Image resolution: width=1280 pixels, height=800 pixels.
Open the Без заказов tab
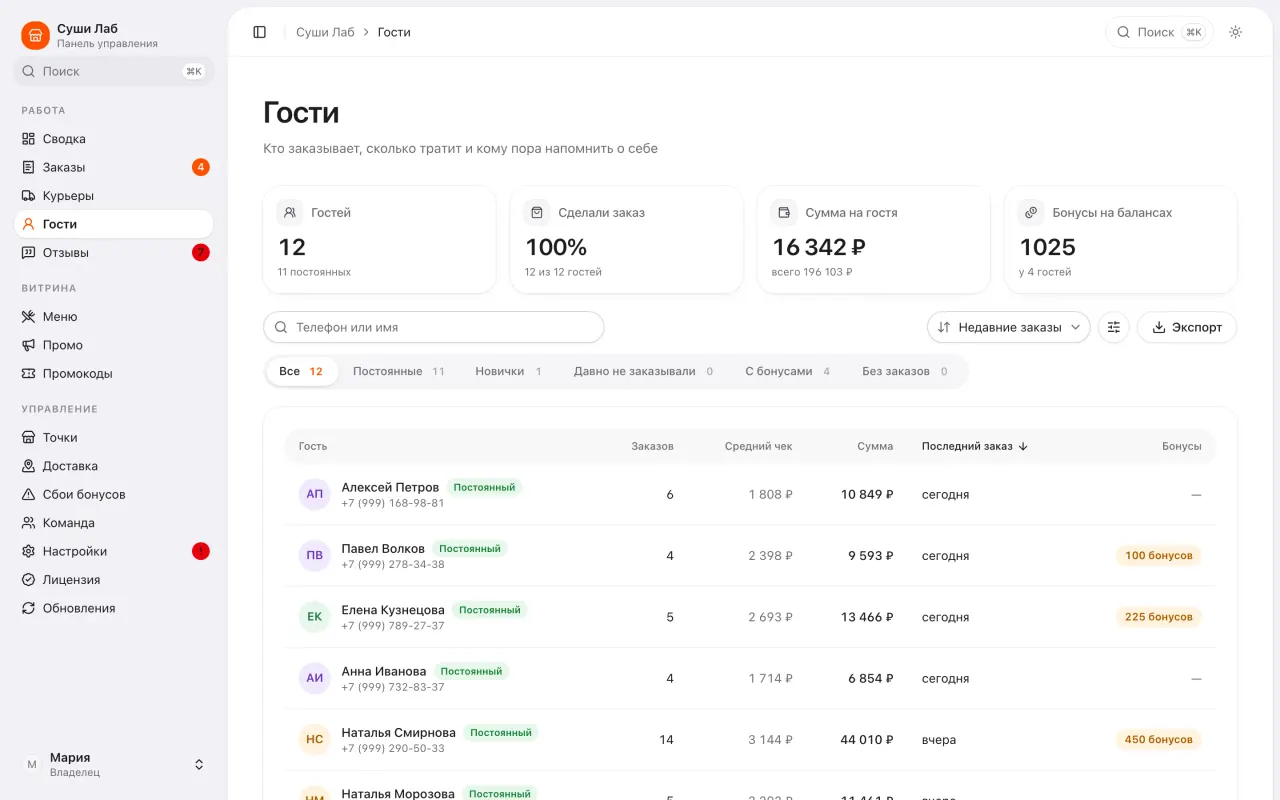[x=905, y=372]
